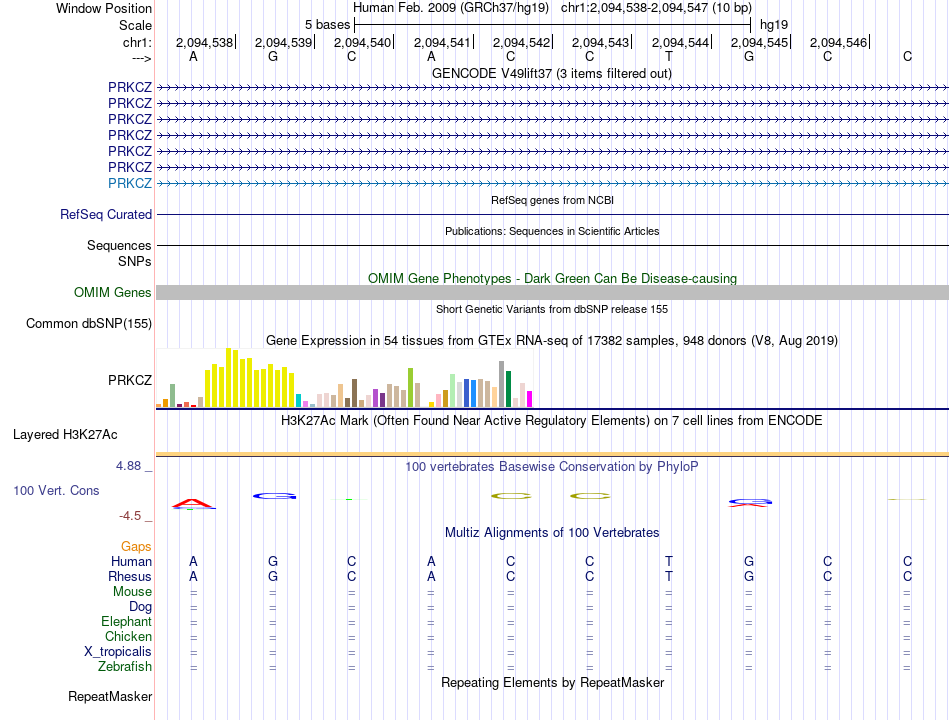Screen dimensions: 950x720
Task: Click the 4.88 PhyloP upper scale value
Action: click(x=128, y=466)
